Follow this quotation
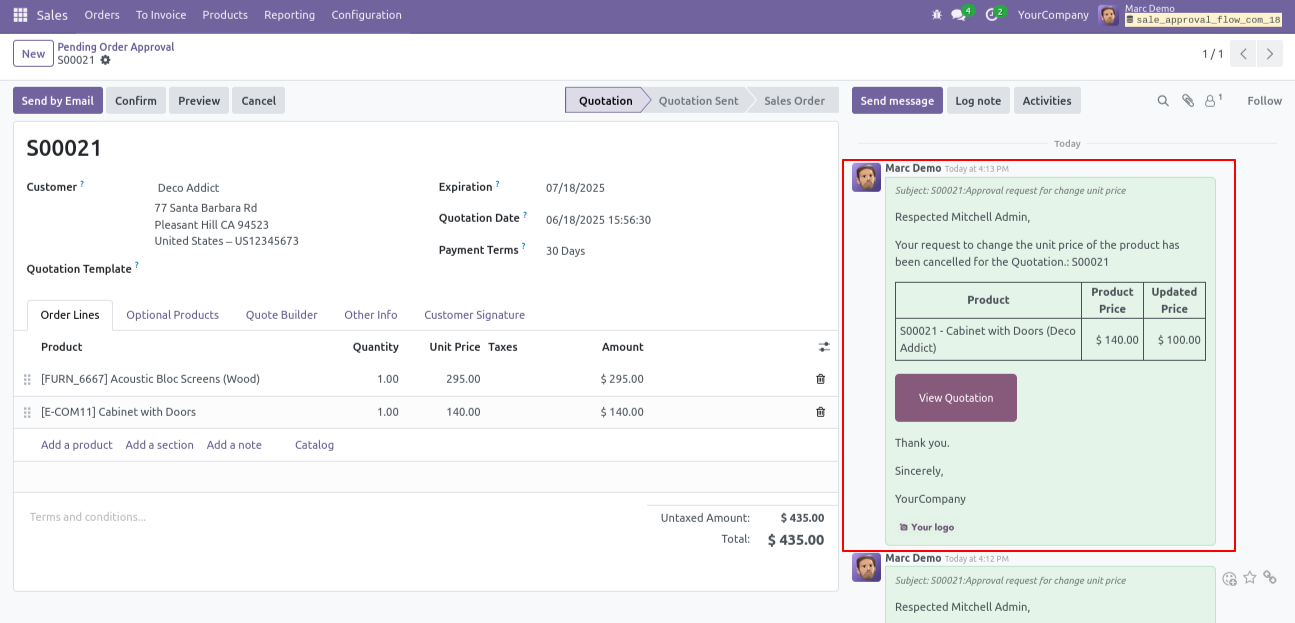 [1264, 101]
